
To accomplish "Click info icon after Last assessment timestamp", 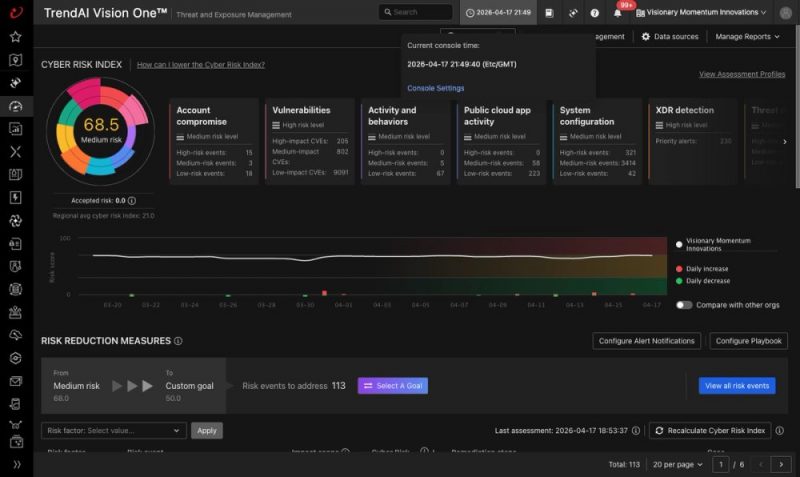I will pos(636,431).
